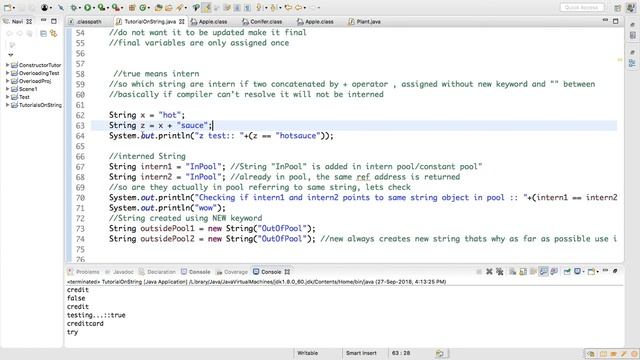Open the Problems view tab
The height and width of the screenshot is (360, 640).
click(x=84, y=272)
